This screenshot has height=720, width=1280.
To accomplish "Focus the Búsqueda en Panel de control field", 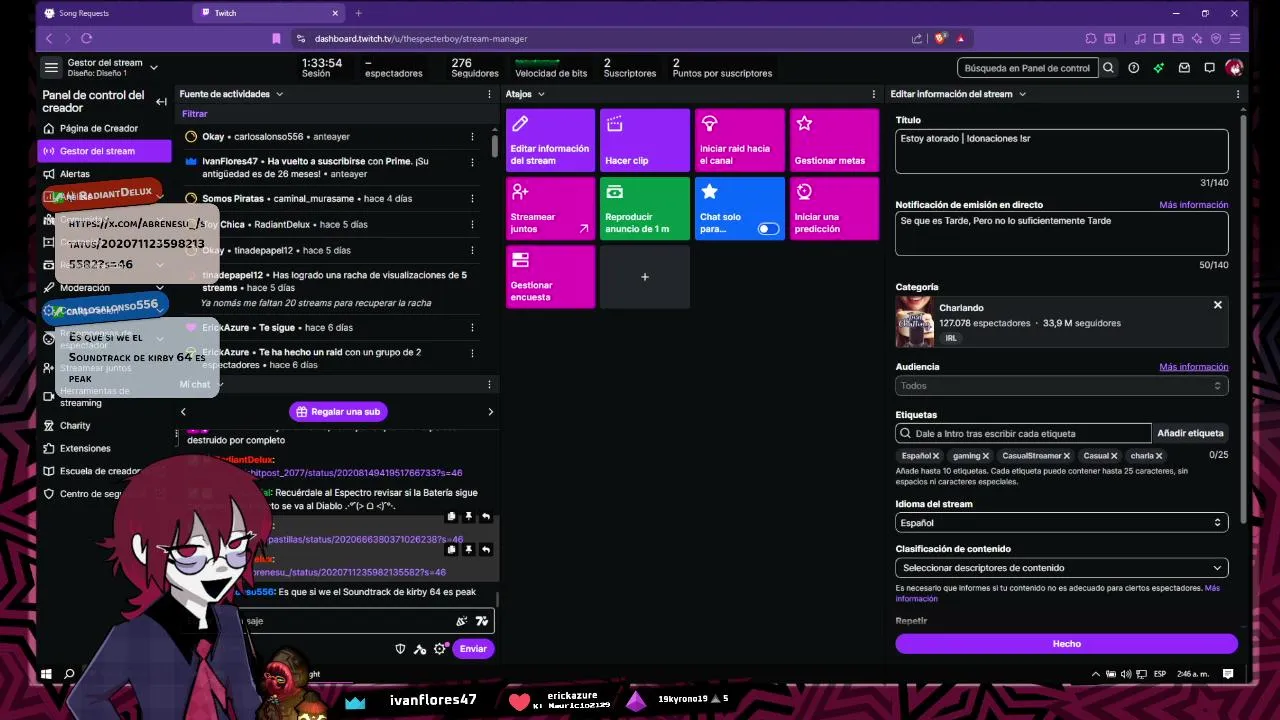I will click(x=1027, y=68).
